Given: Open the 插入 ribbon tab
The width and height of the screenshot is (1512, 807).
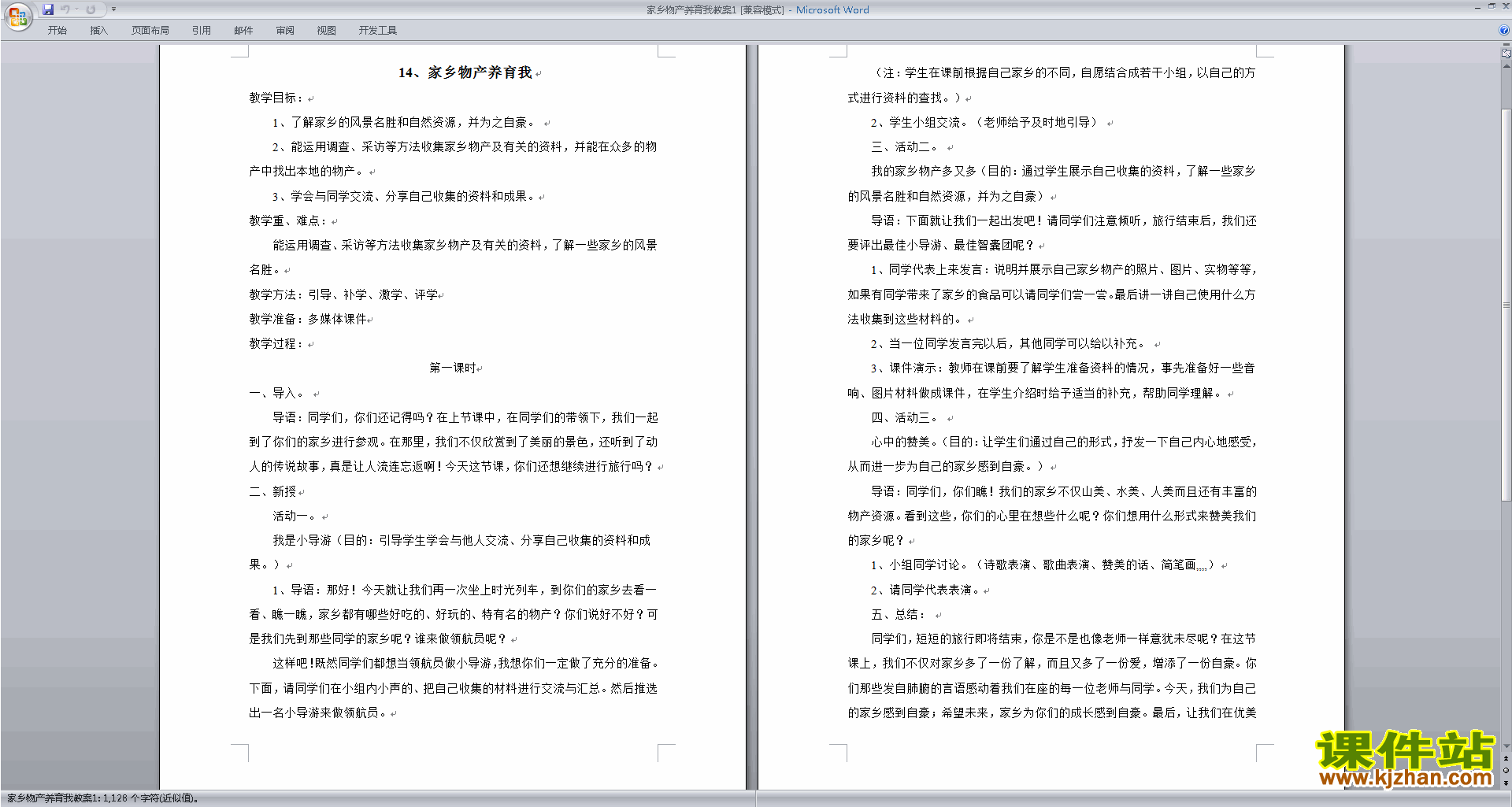Looking at the screenshot, I should click(98, 31).
